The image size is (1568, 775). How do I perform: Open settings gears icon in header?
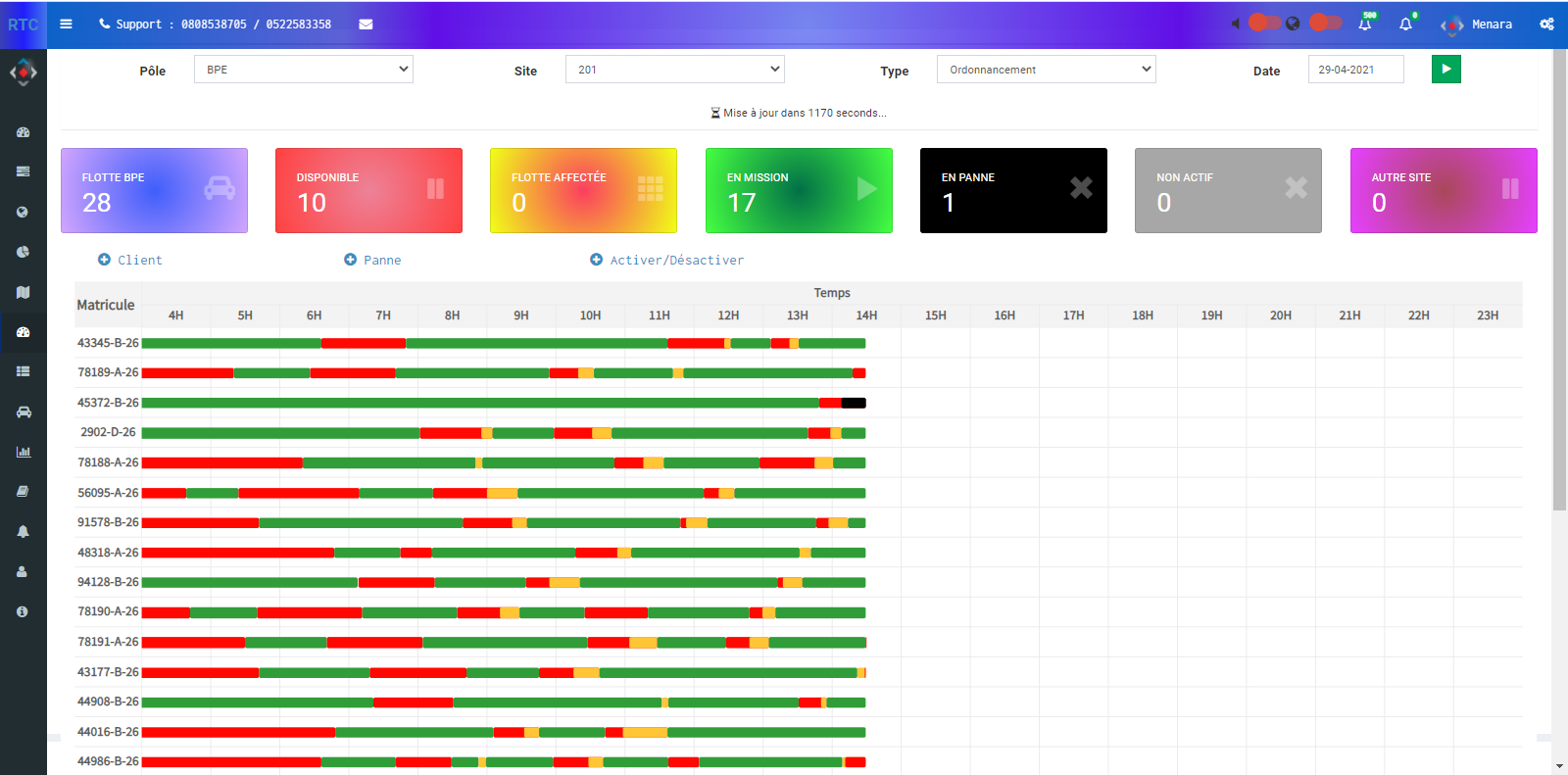[x=1546, y=24]
